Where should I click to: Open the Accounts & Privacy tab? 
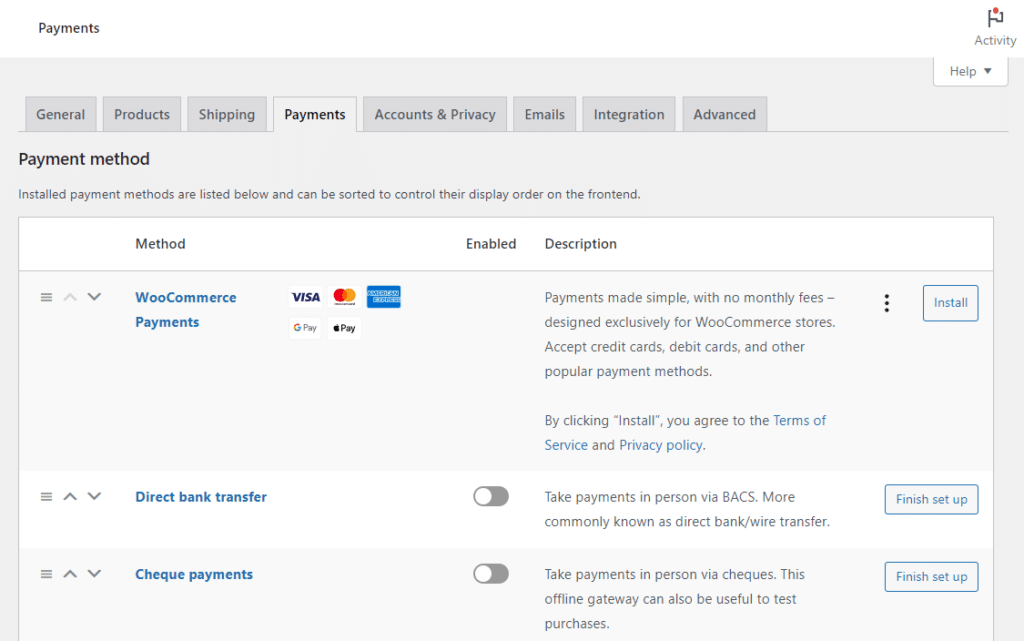point(434,114)
